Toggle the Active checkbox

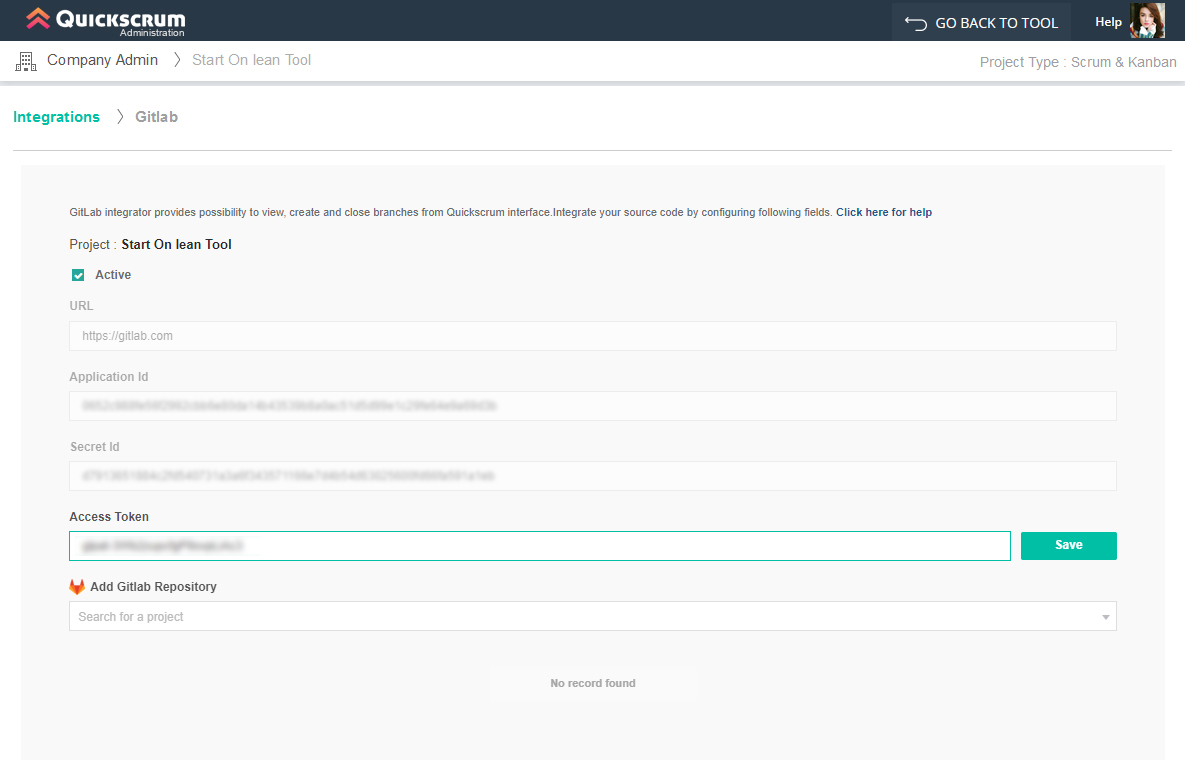[78, 275]
